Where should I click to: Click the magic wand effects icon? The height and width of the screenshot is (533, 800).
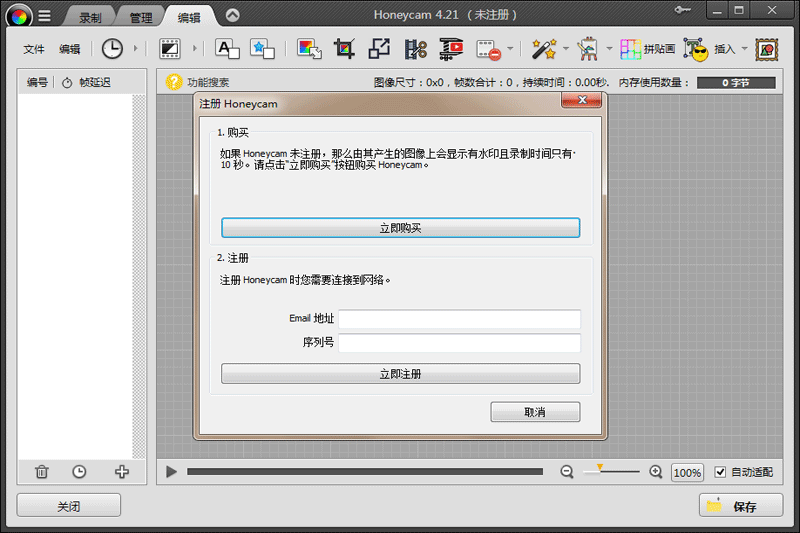click(x=543, y=48)
